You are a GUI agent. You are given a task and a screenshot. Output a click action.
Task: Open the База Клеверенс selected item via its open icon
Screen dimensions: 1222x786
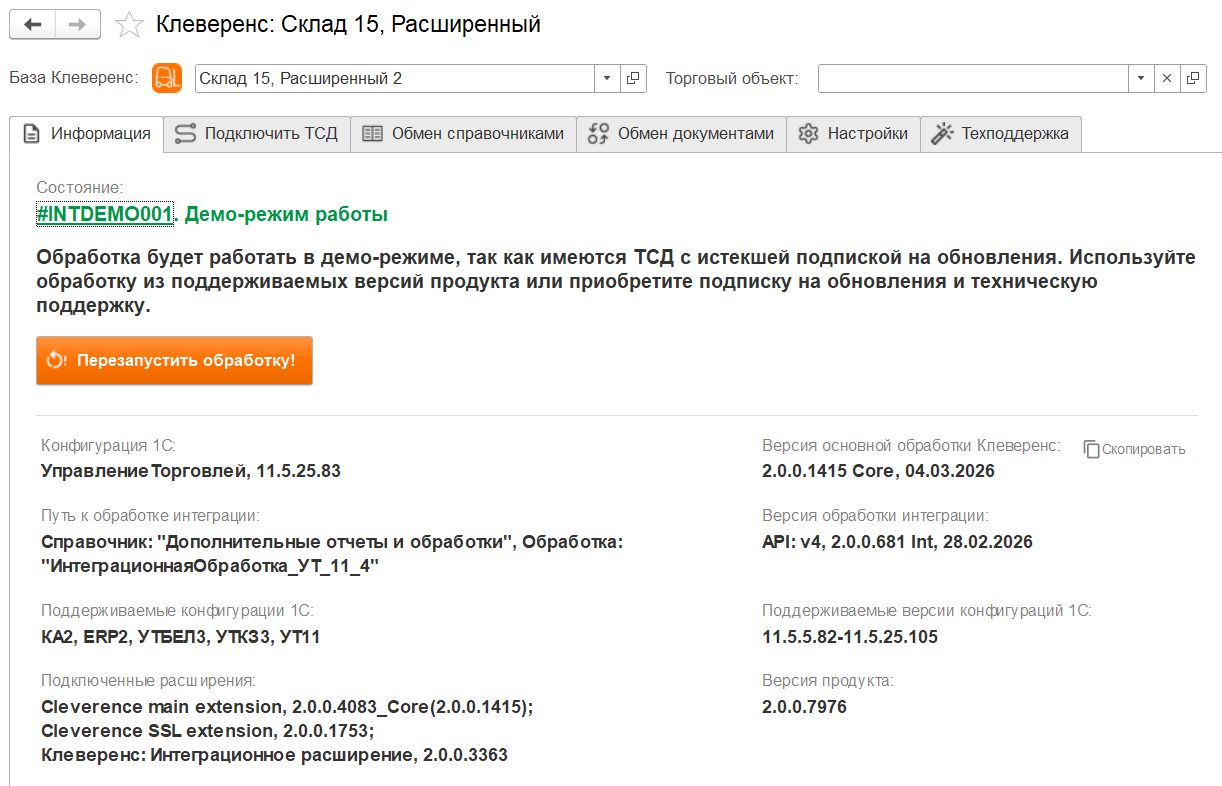click(x=633, y=78)
